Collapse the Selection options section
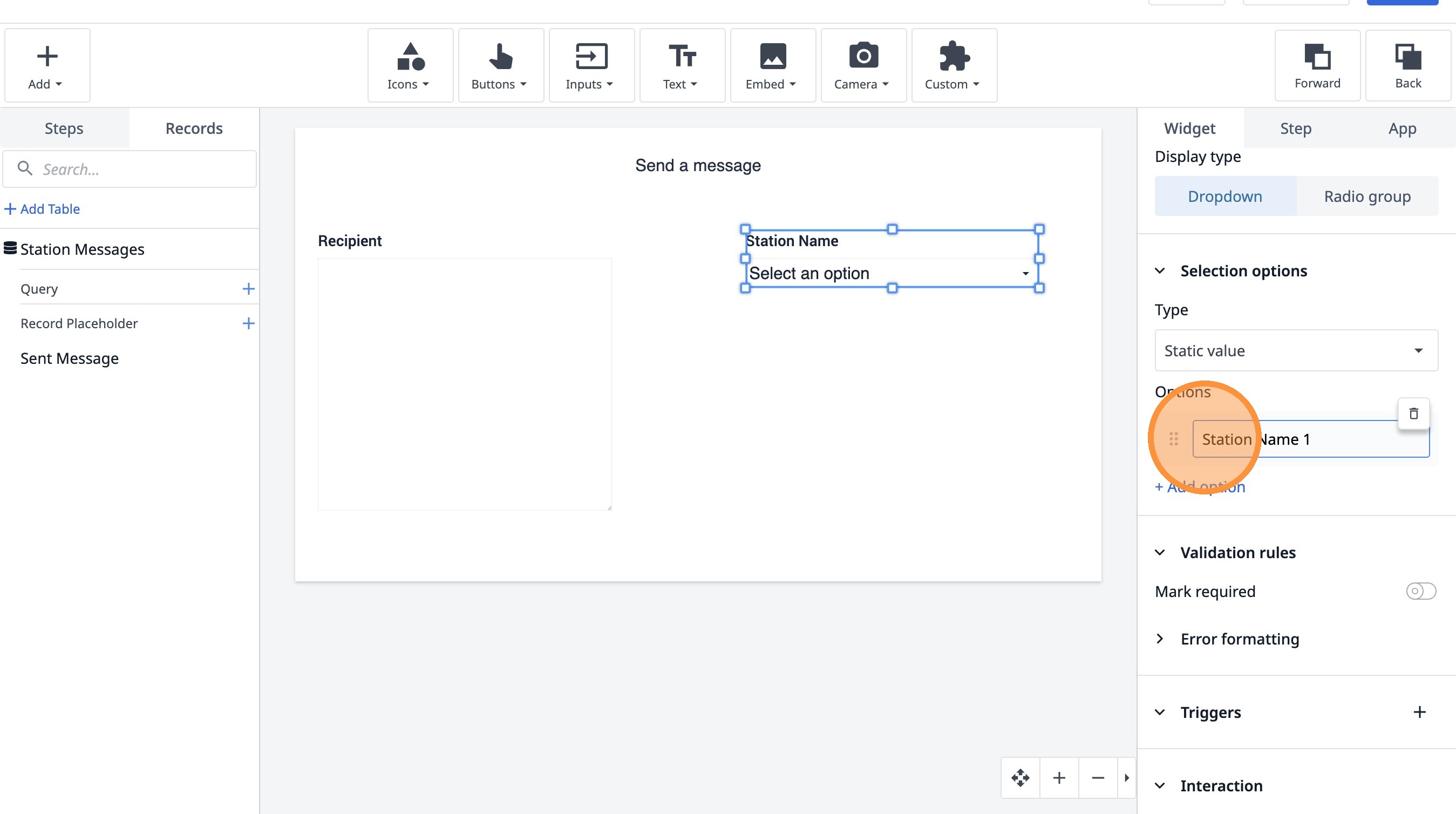This screenshot has height=814, width=1456. pyautogui.click(x=1160, y=271)
